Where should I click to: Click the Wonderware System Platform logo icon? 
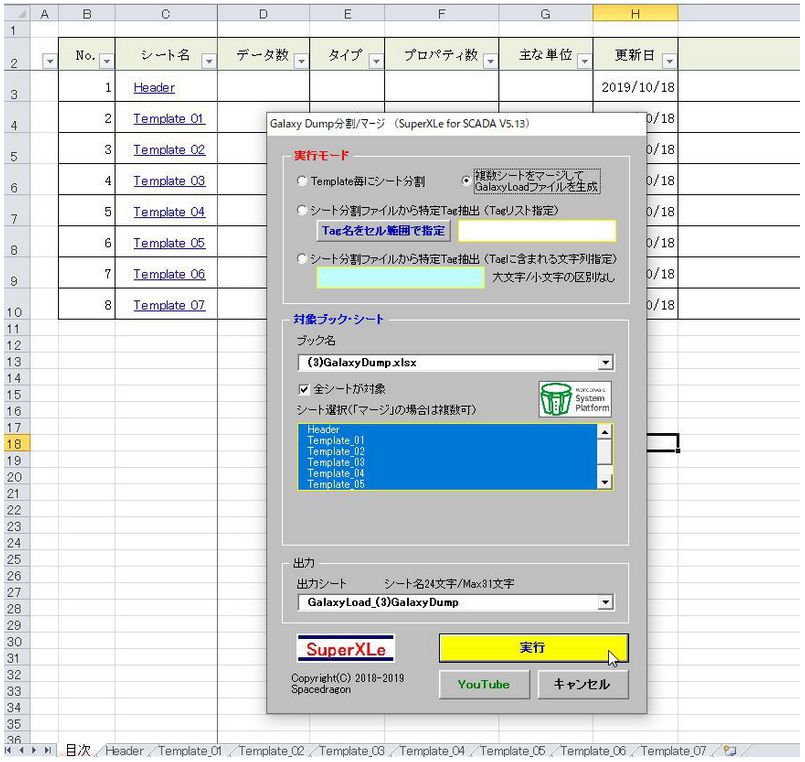(575, 399)
